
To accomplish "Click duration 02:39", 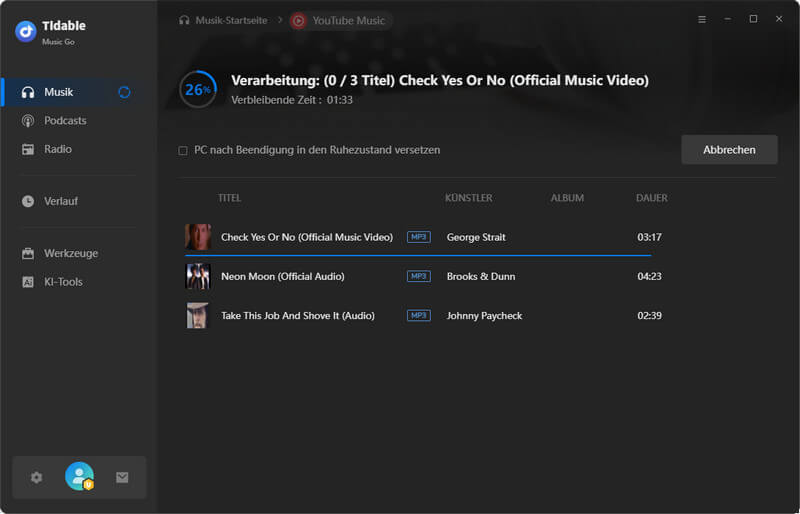I will point(649,315).
